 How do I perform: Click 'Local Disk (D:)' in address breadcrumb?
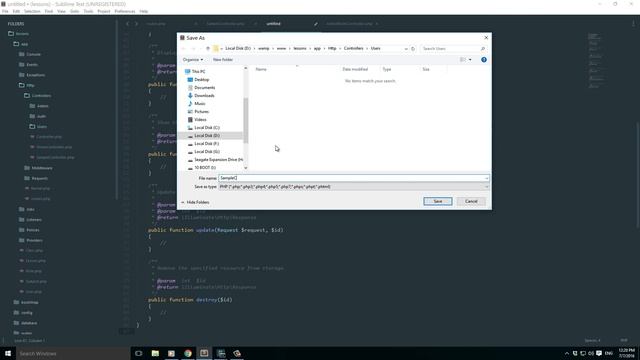pyautogui.click(x=238, y=48)
